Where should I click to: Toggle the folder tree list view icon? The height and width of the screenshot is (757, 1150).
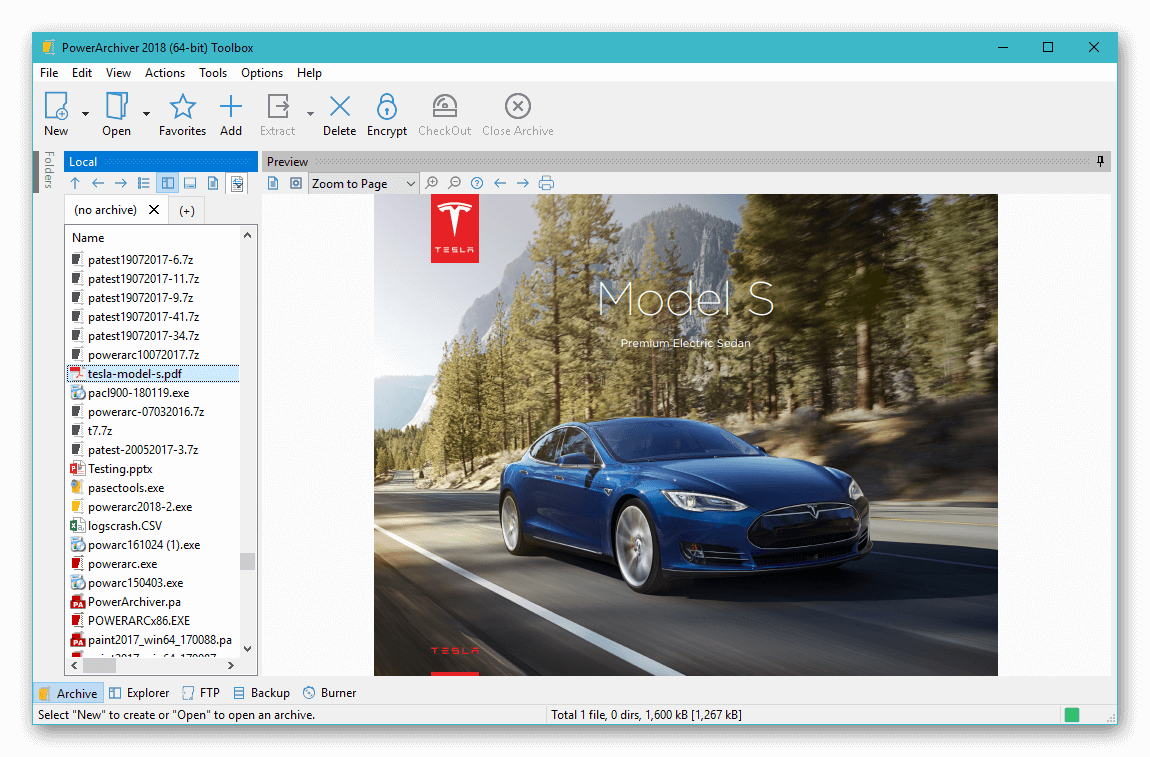coord(144,183)
